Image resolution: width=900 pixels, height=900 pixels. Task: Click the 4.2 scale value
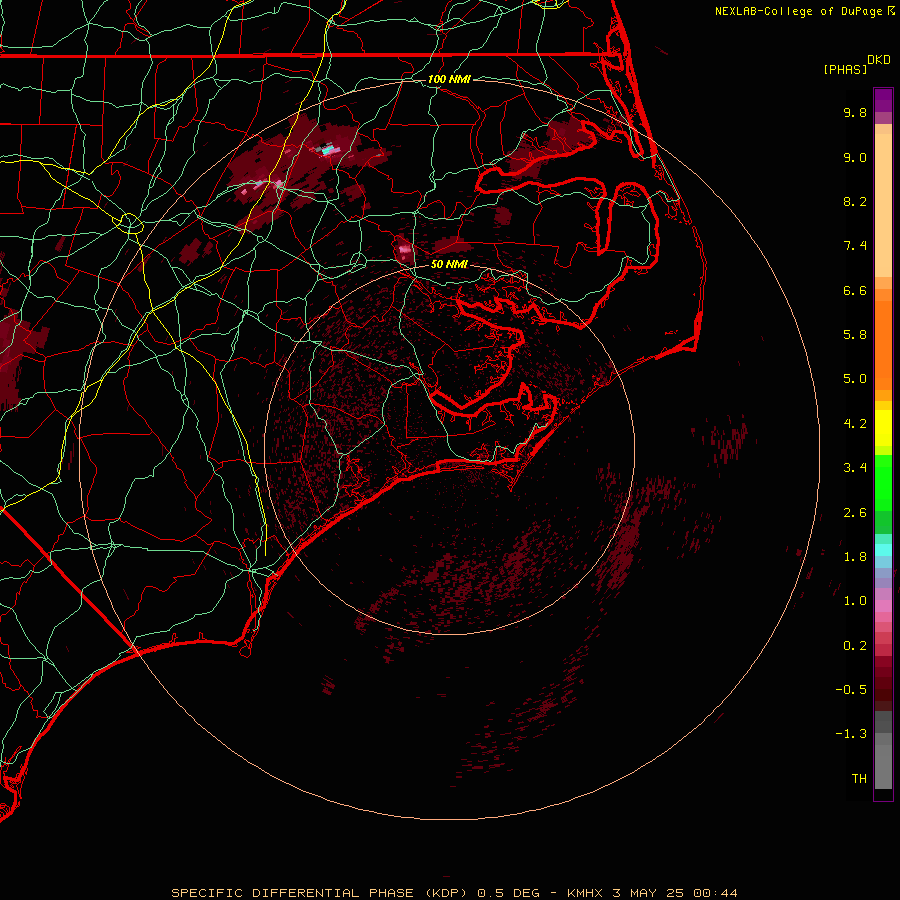[x=855, y=424]
